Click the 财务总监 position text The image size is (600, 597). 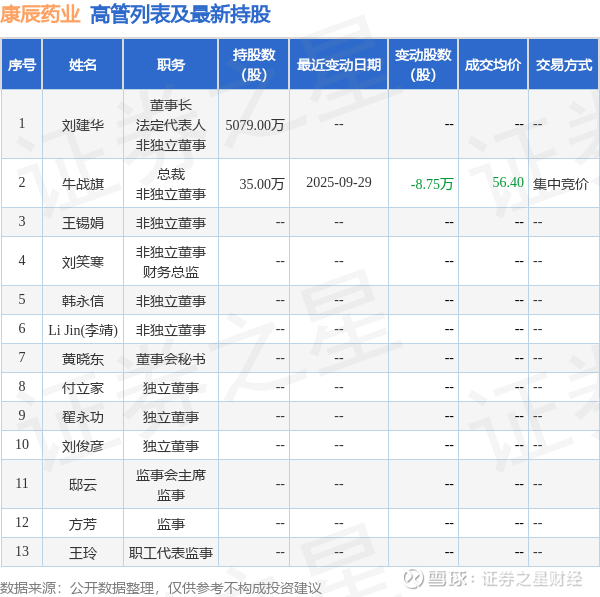click(x=171, y=272)
